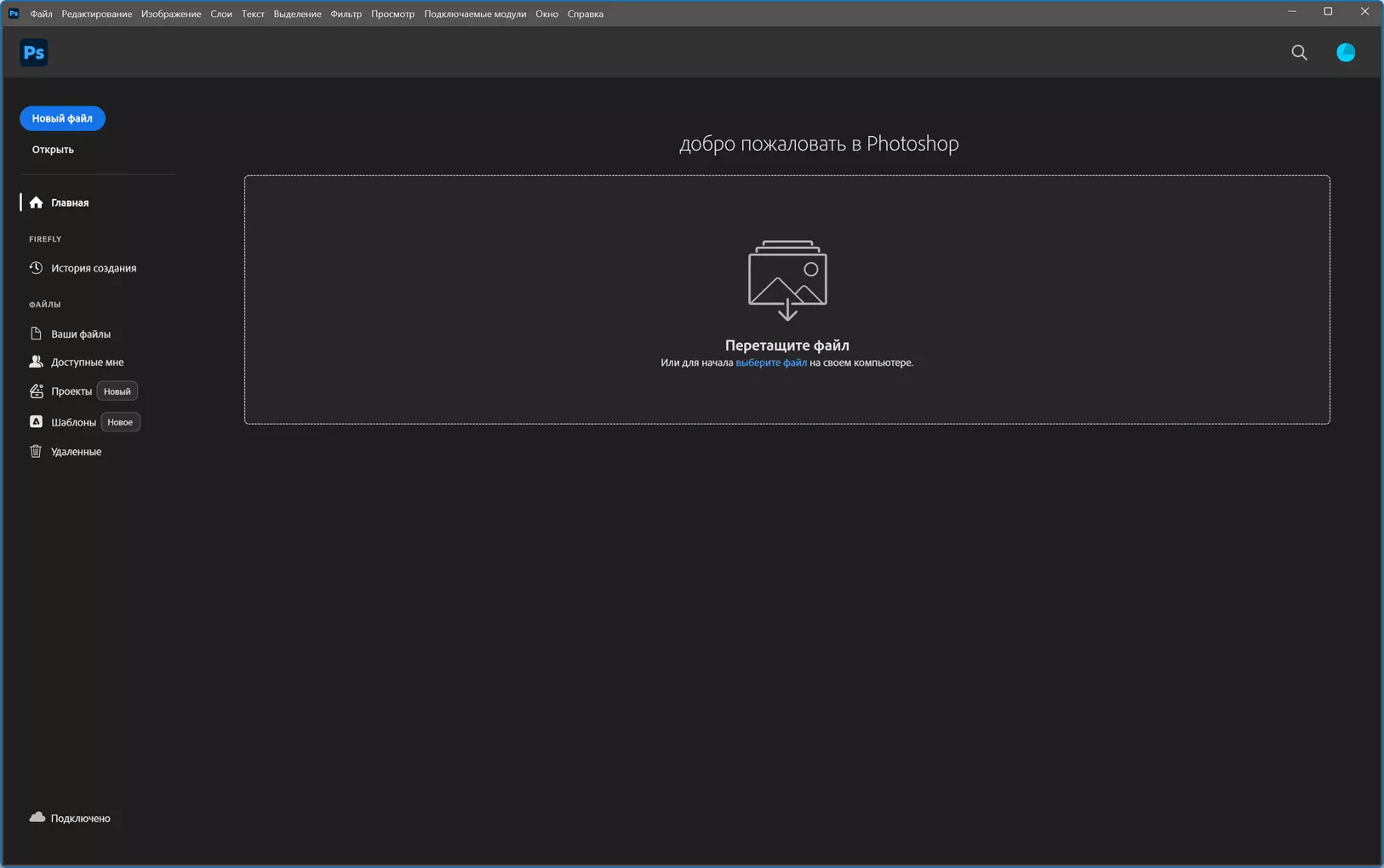This screenshot has height=868, width=1384.
Task: Open the Файл menu
Action: tap(42, 14)
